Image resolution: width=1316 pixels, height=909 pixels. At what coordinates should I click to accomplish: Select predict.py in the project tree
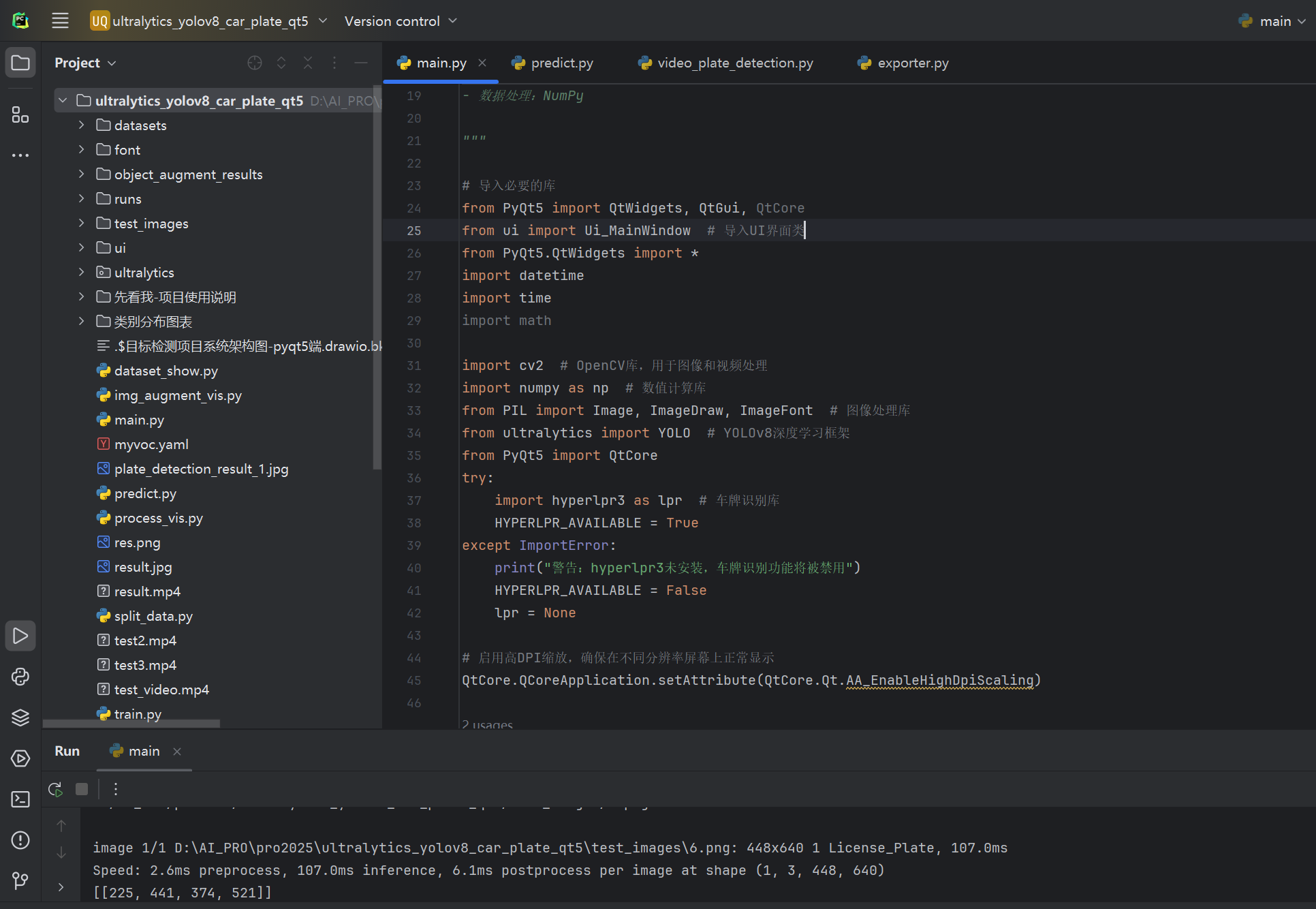pos(145,493)
